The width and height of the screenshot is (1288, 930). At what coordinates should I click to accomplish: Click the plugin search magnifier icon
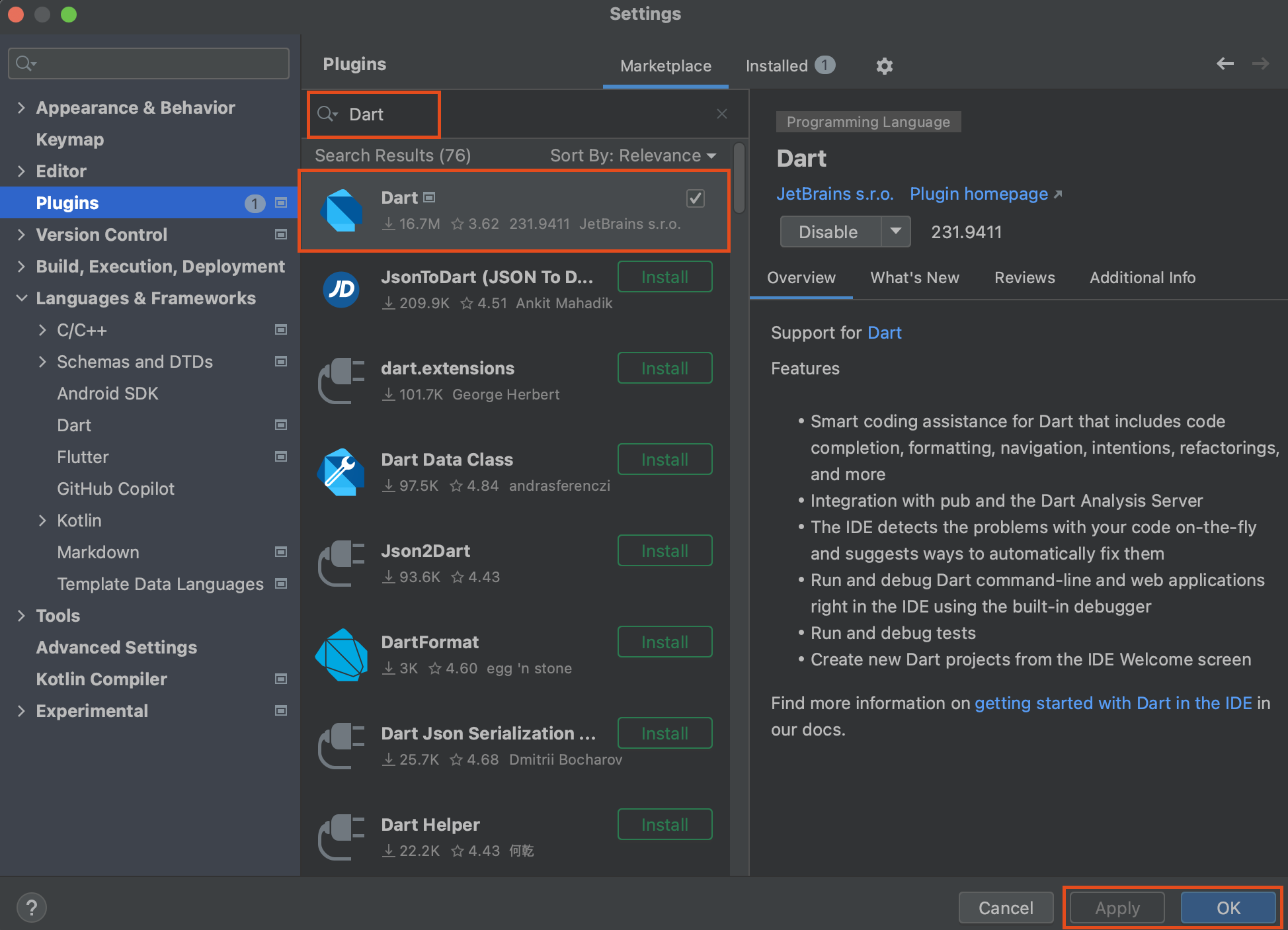coord(327,114)
